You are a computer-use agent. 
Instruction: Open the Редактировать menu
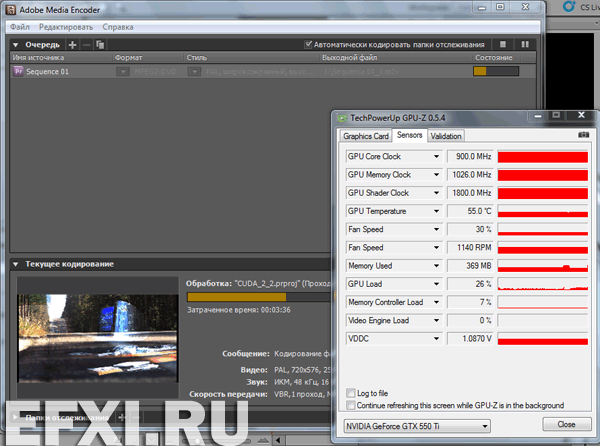66,27
